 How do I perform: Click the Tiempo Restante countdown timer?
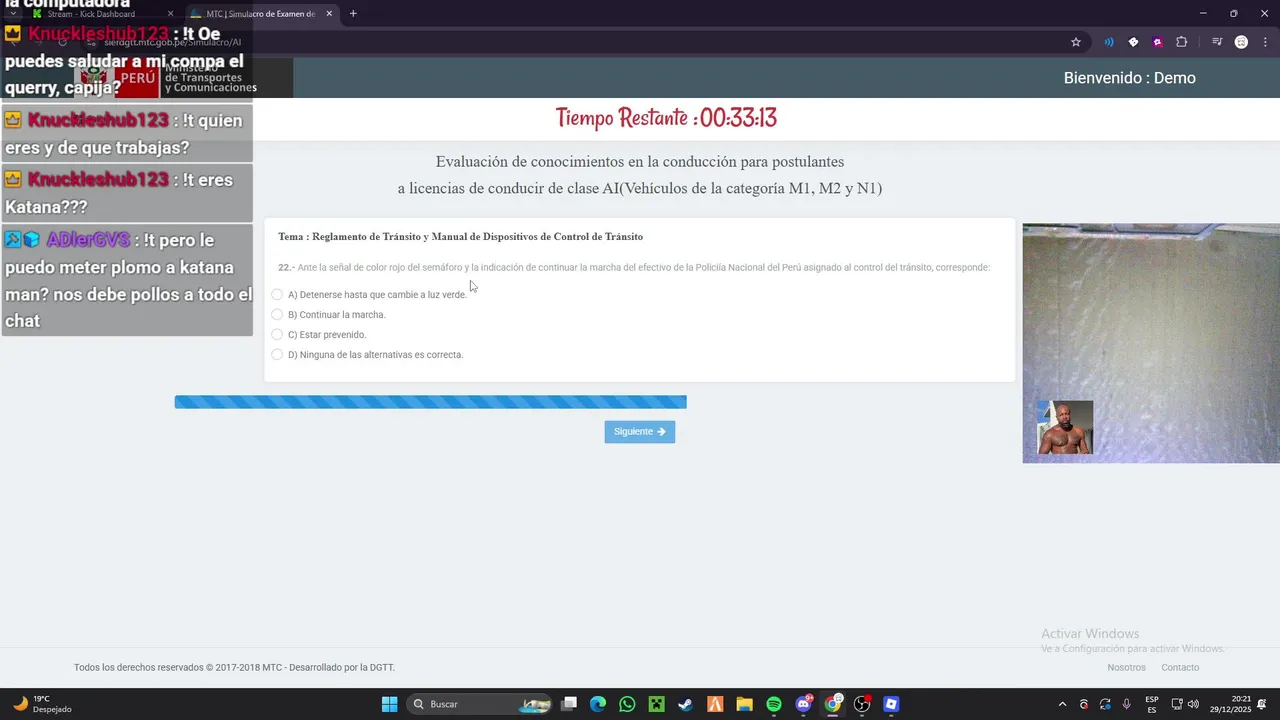666,118
